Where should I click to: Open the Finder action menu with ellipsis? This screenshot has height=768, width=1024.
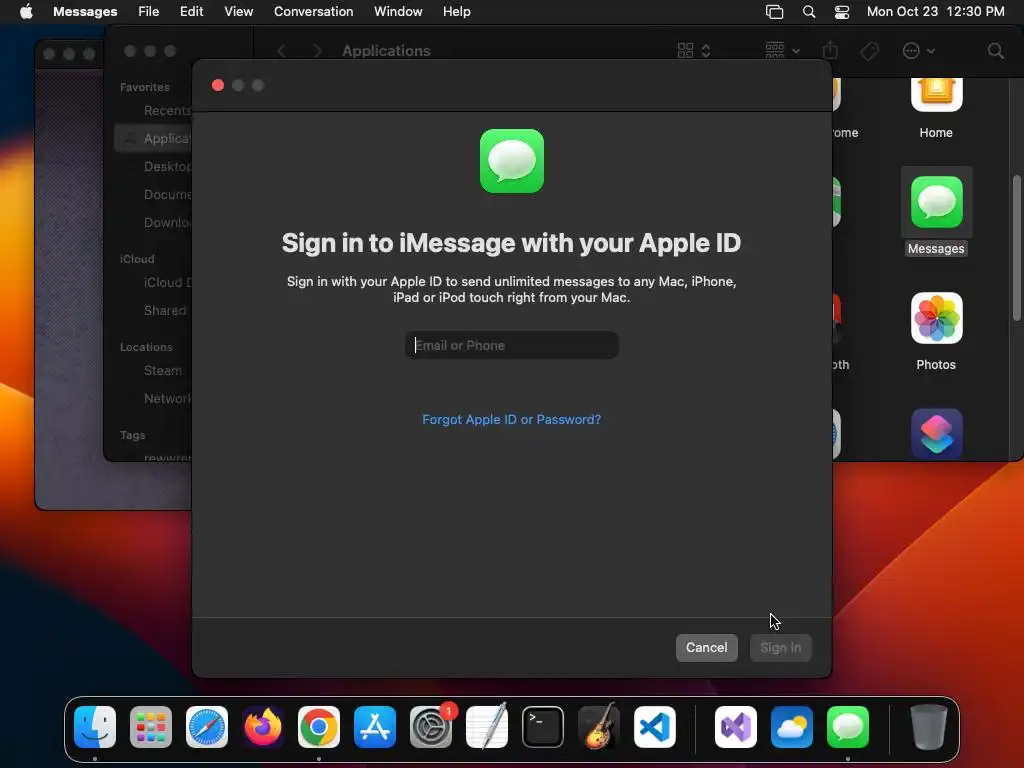[918, 50]
